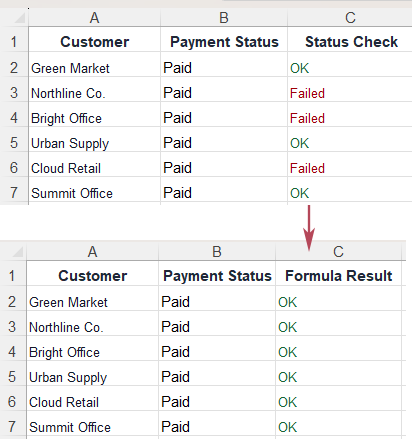Select 'Summit Office' cell in Formula Result sheet
The image size is (412, 441).
[x=92, y=423]
